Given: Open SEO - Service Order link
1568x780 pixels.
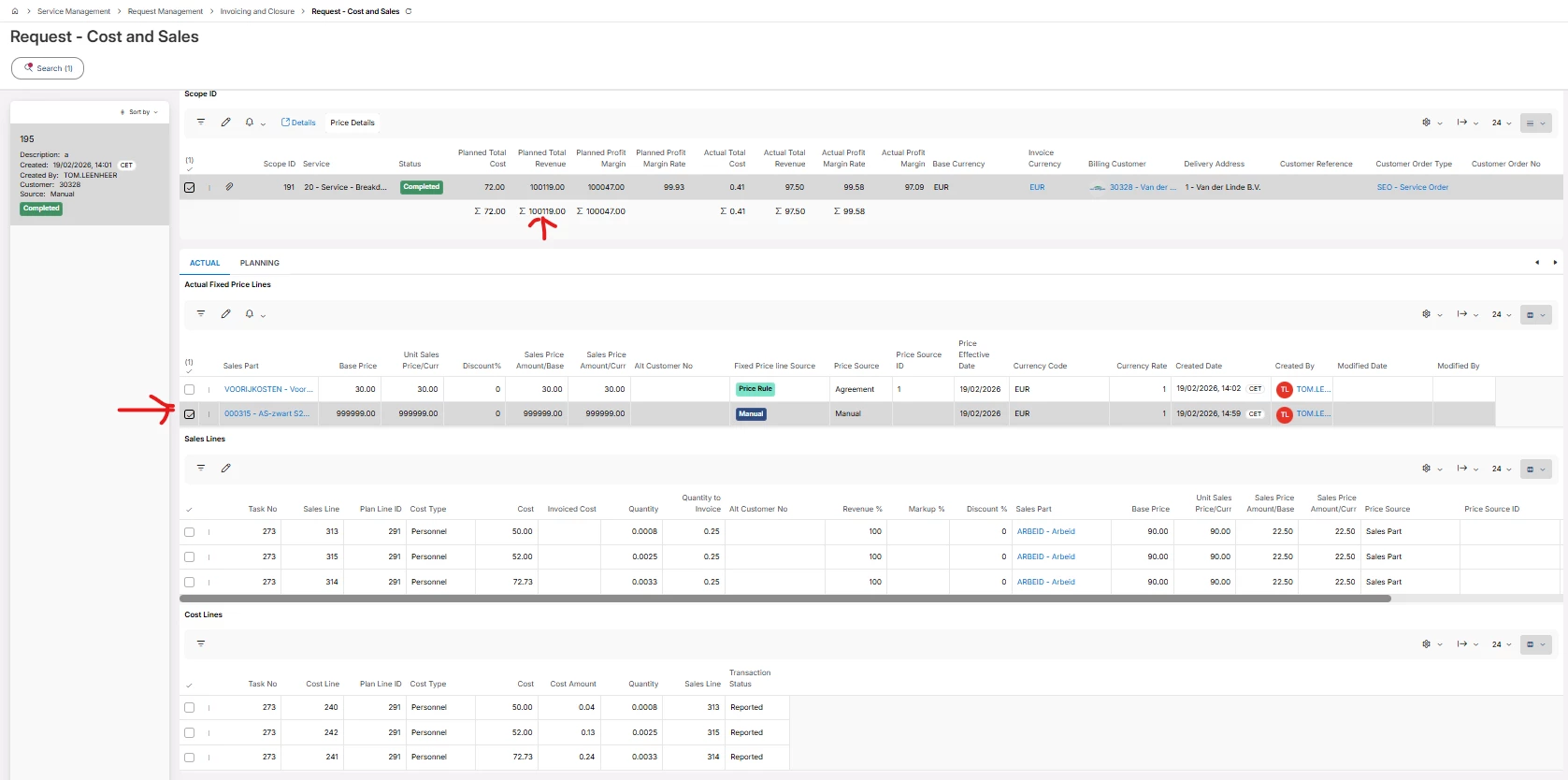Looking at the screenshot, I should click(x=1413, y=187).
